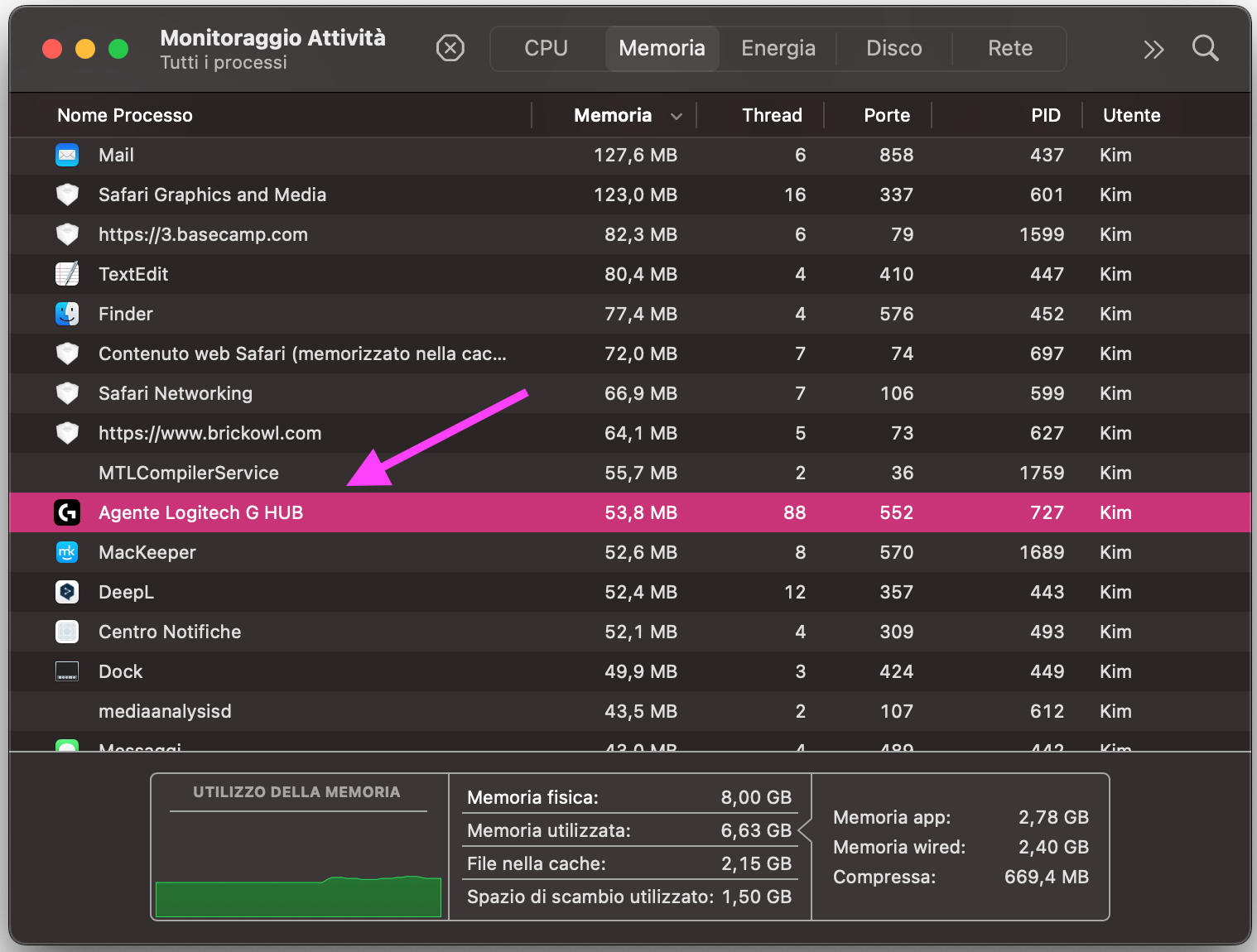The width and height of the screenshot is (1257, 952).
Task: Click the Finder app icon
Action: point(67,314)
